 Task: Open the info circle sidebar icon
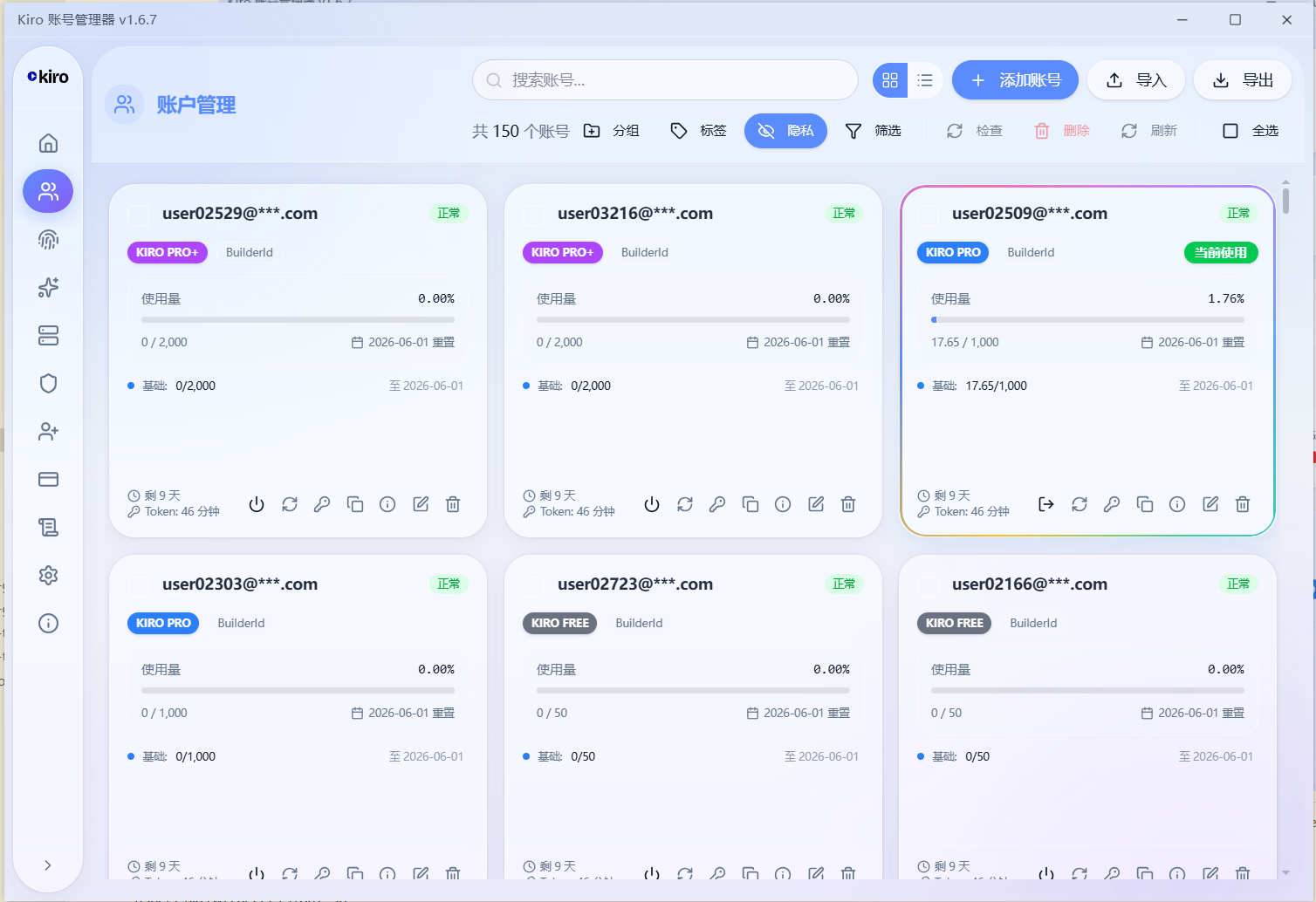point(48,623)
